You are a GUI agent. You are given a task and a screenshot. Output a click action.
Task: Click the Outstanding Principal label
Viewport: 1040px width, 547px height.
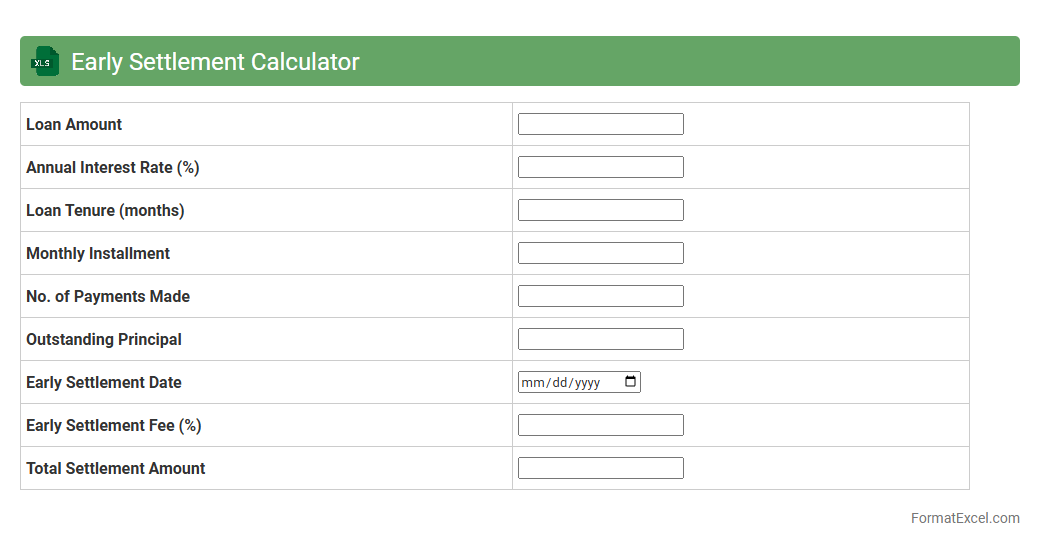tap(104, 339)
